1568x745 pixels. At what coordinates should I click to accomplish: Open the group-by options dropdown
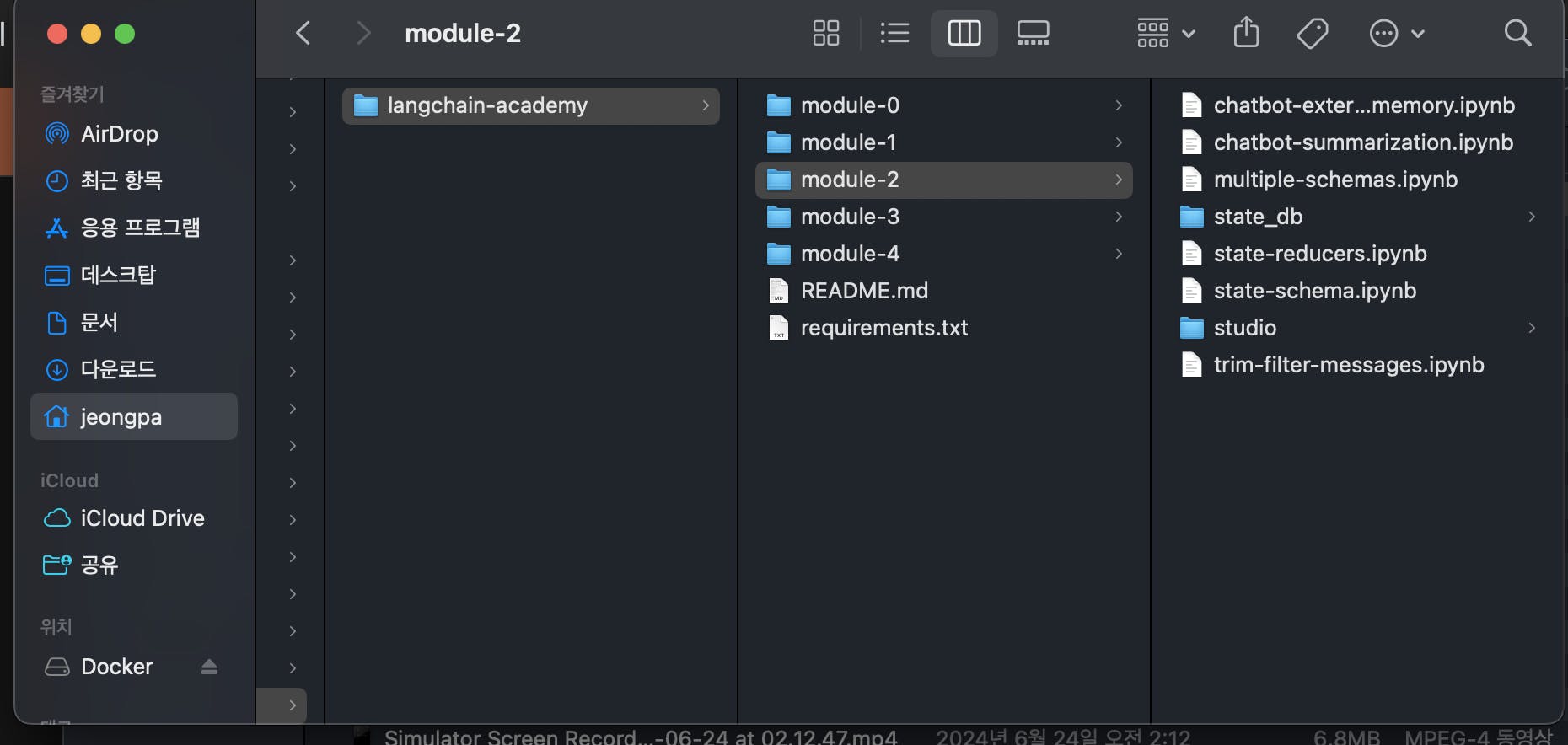click(1166, 34)
